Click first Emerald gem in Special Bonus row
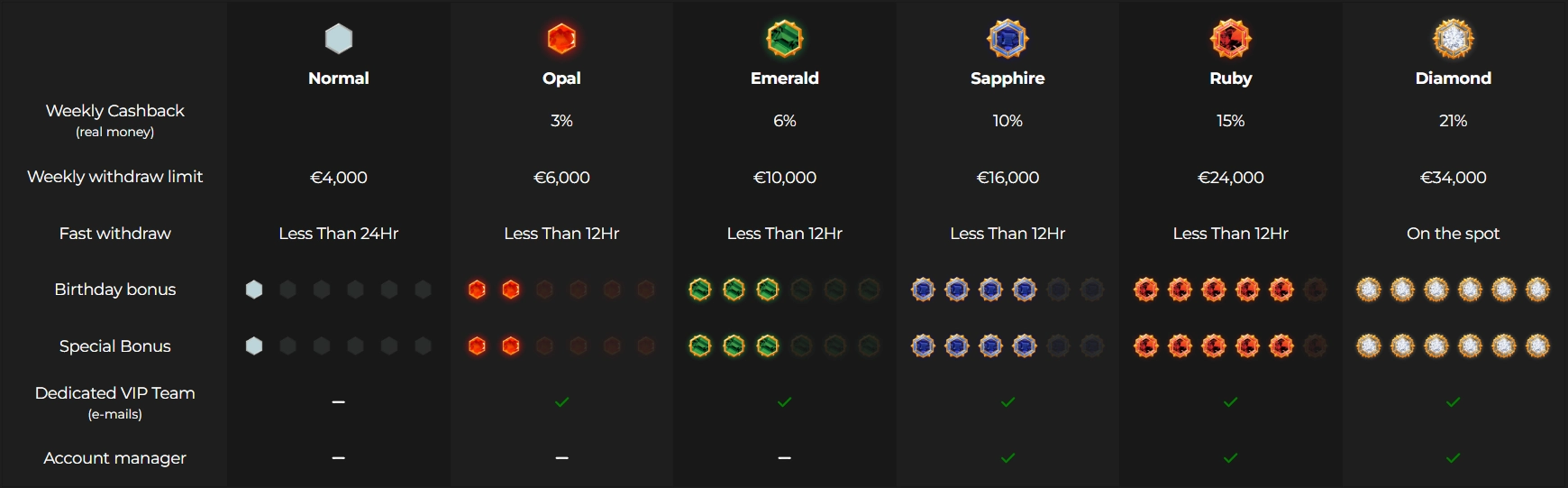 click(700, 345)
